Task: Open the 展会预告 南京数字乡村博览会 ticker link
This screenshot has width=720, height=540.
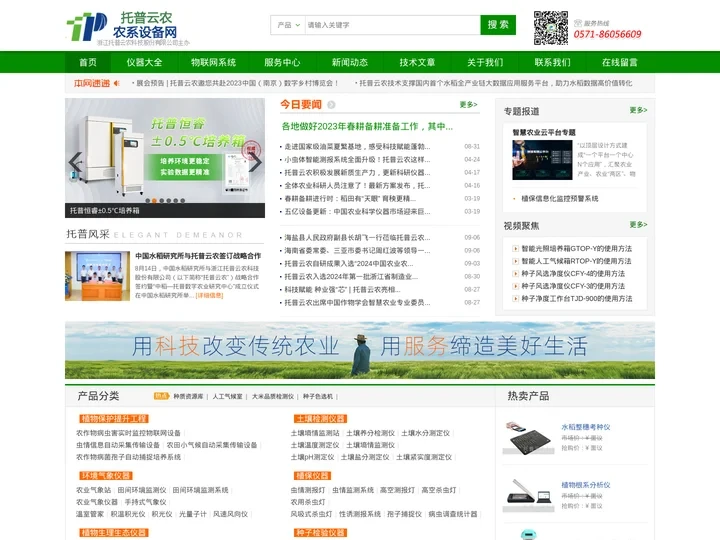Action: [x=237, y=83]
